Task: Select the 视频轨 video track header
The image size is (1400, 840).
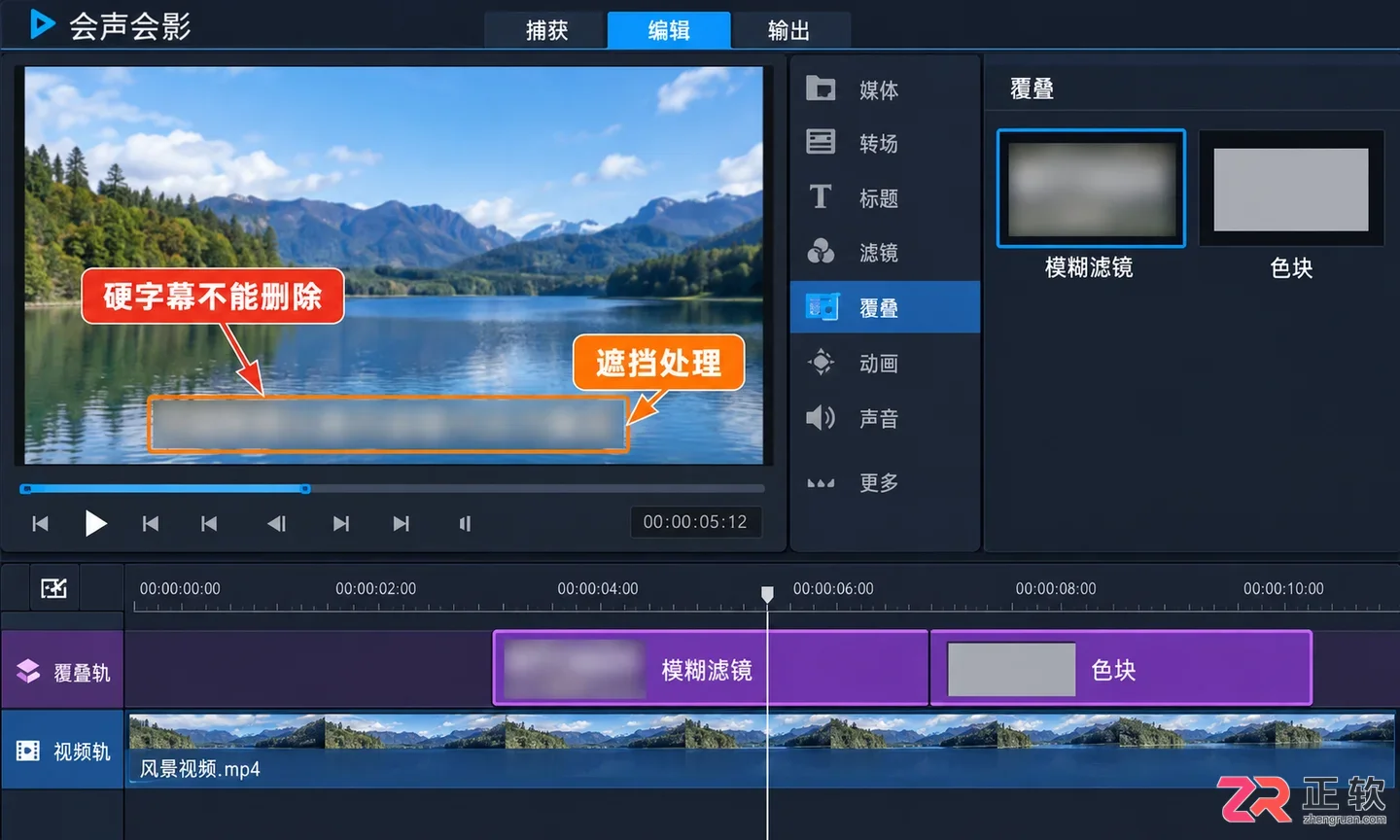Action: (x=63, y=751)
